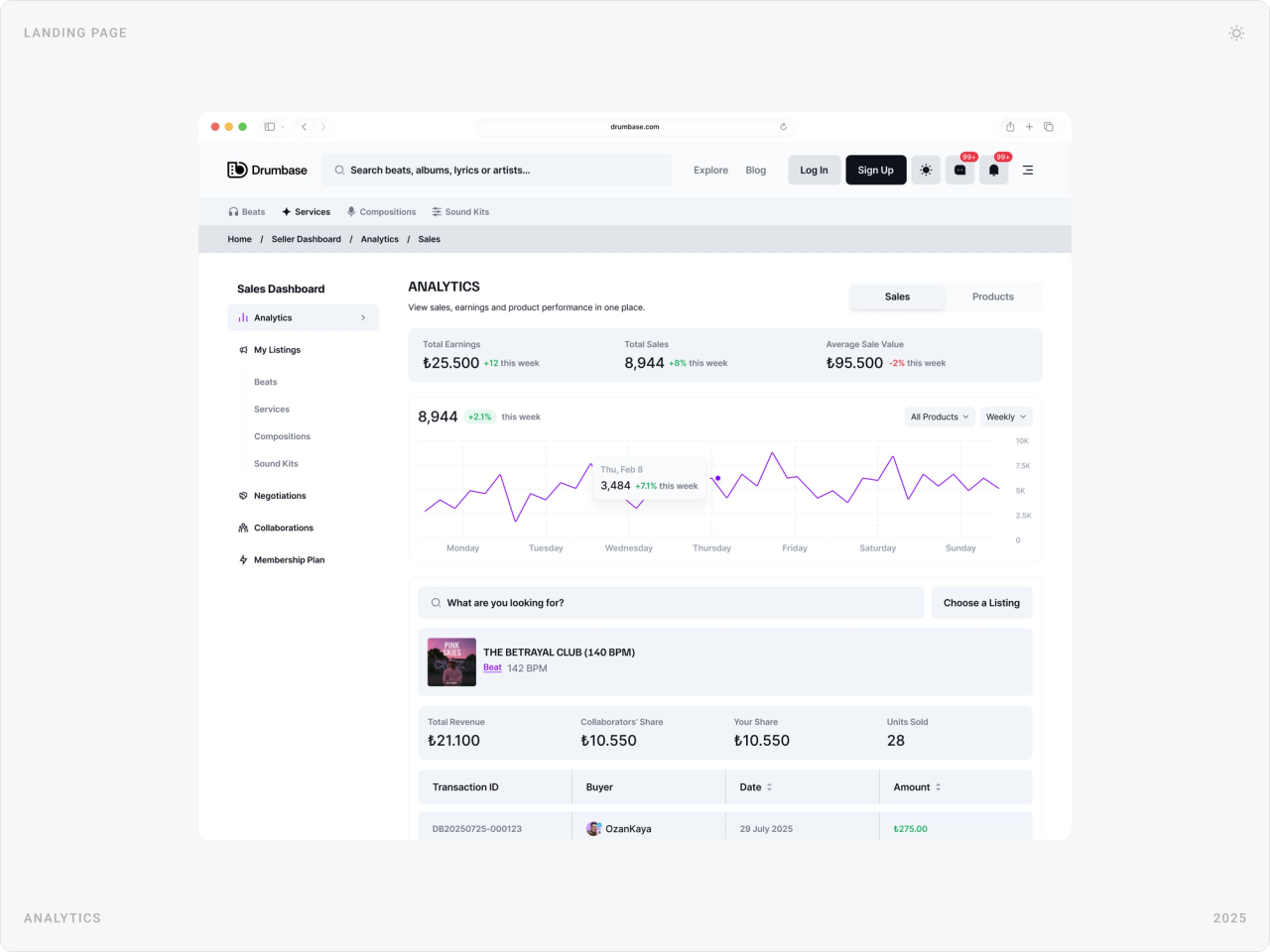Click the Beat link under The Betrayal Club
This screenshot has height=952, width=1270.
pyautogui.click(x=492, y=668)
